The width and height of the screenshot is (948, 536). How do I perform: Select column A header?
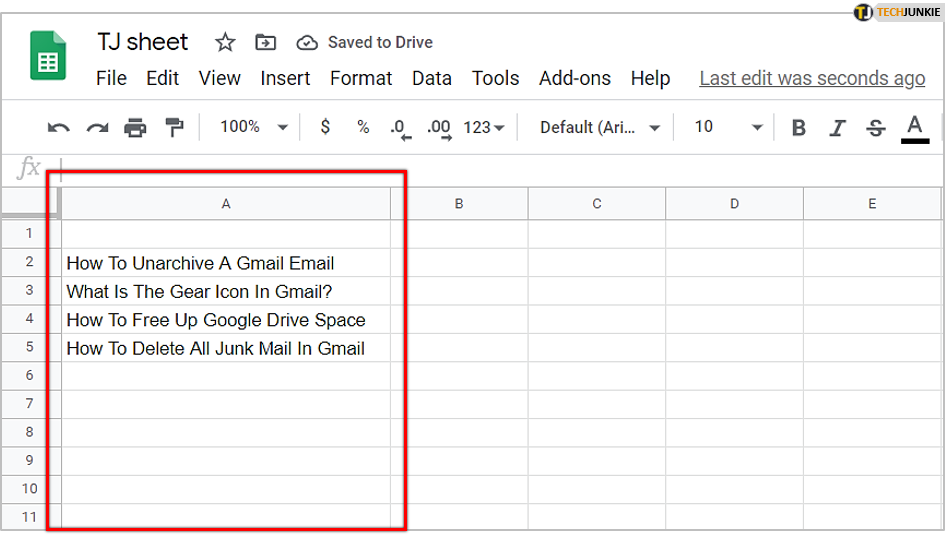pyautogui.click(x=226, y=204)
